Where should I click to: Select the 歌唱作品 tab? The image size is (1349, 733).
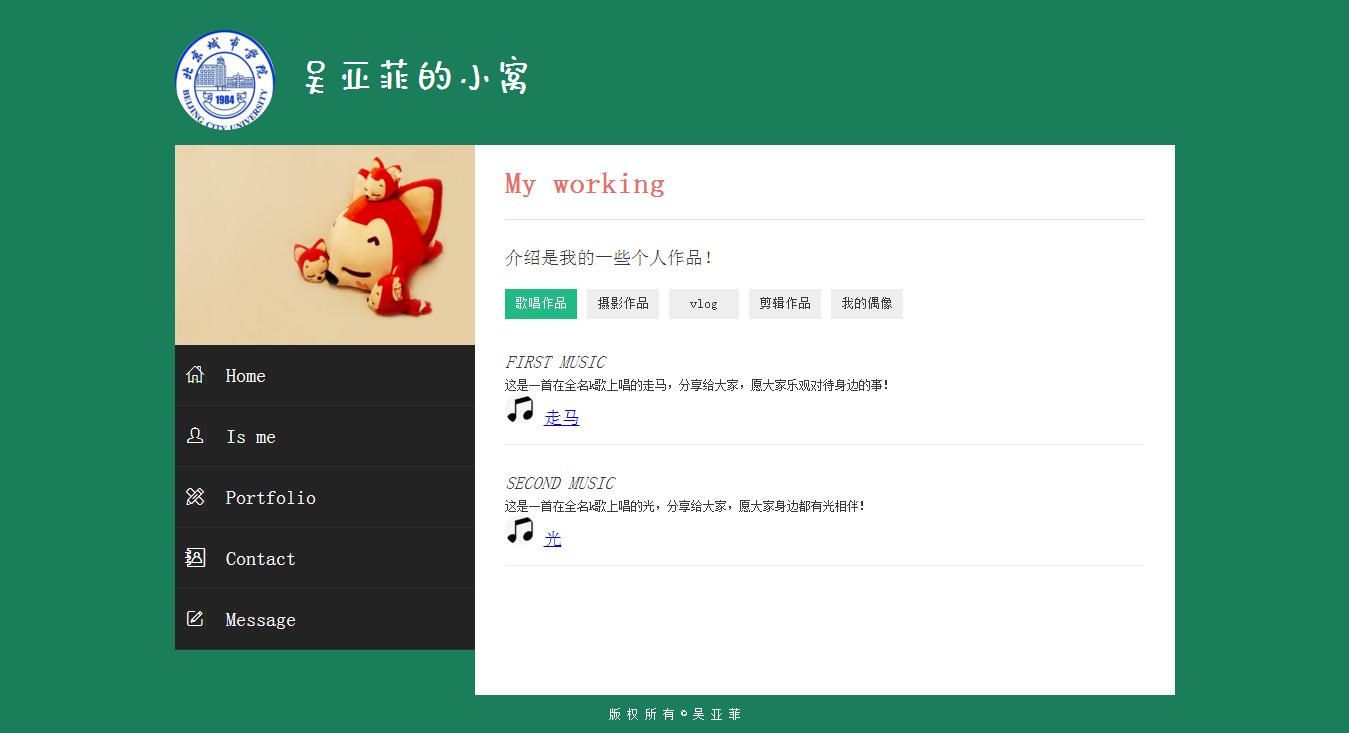coord(541,304)
